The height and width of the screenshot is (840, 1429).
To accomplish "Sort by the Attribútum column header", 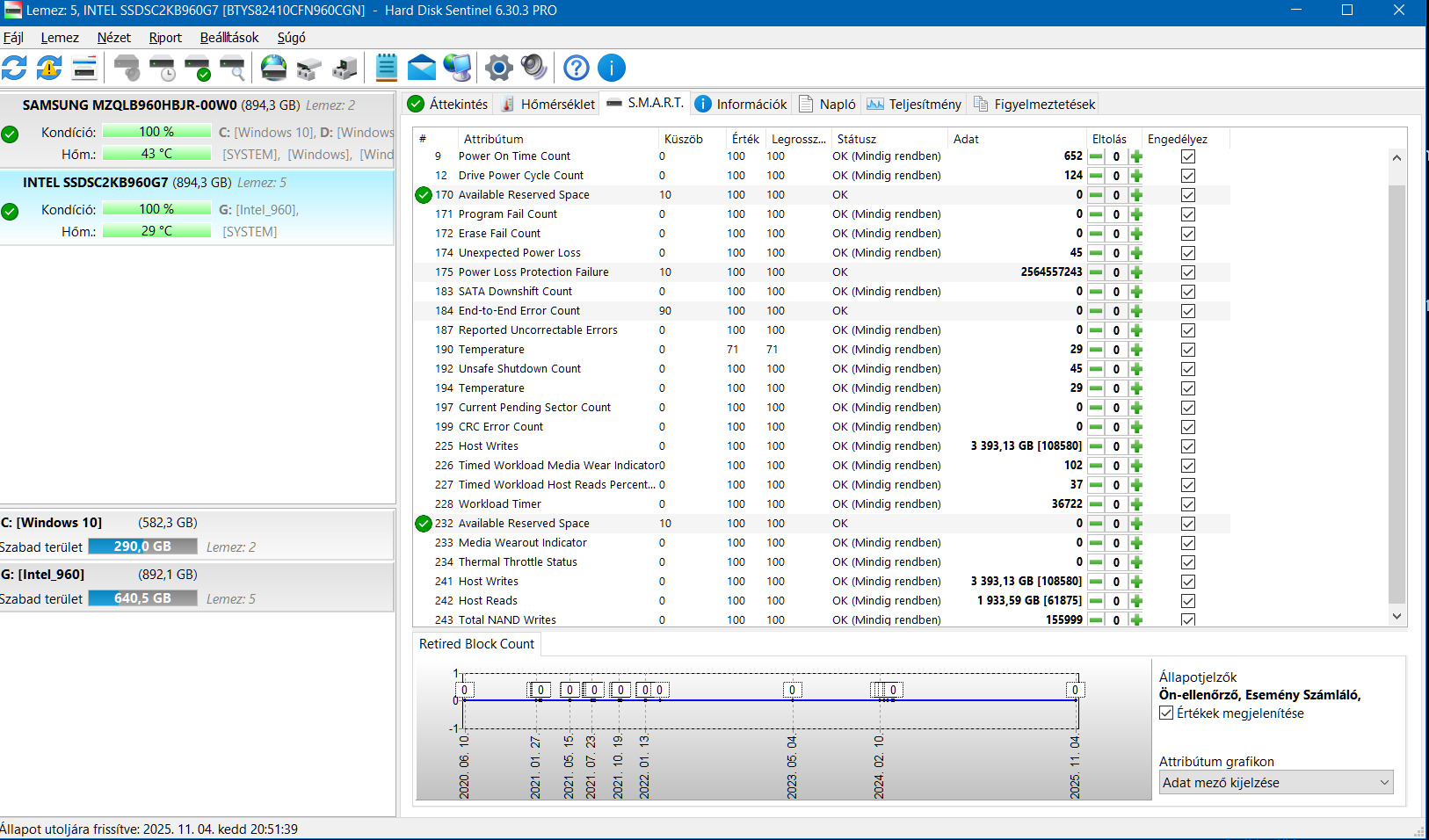I will [x=557, y=139].
